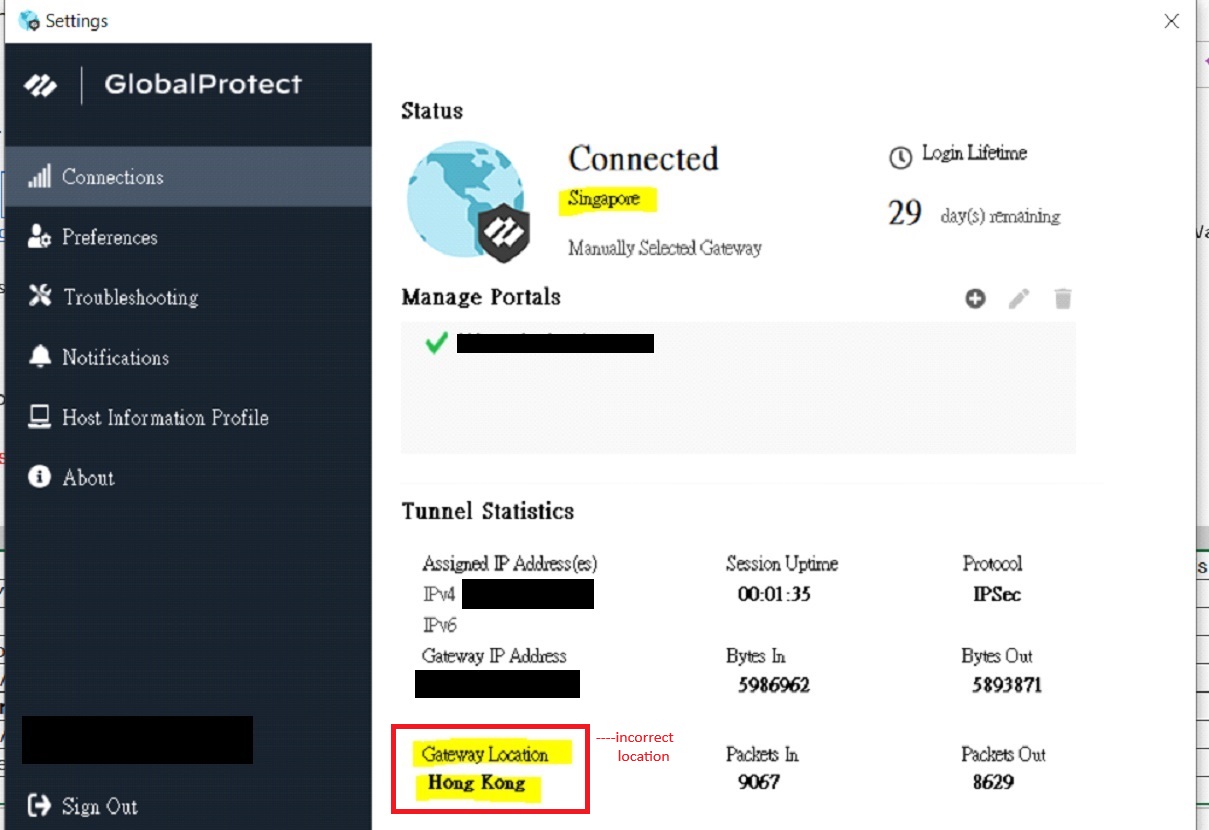Click the delete portal trash icon

click(1063, 298)
